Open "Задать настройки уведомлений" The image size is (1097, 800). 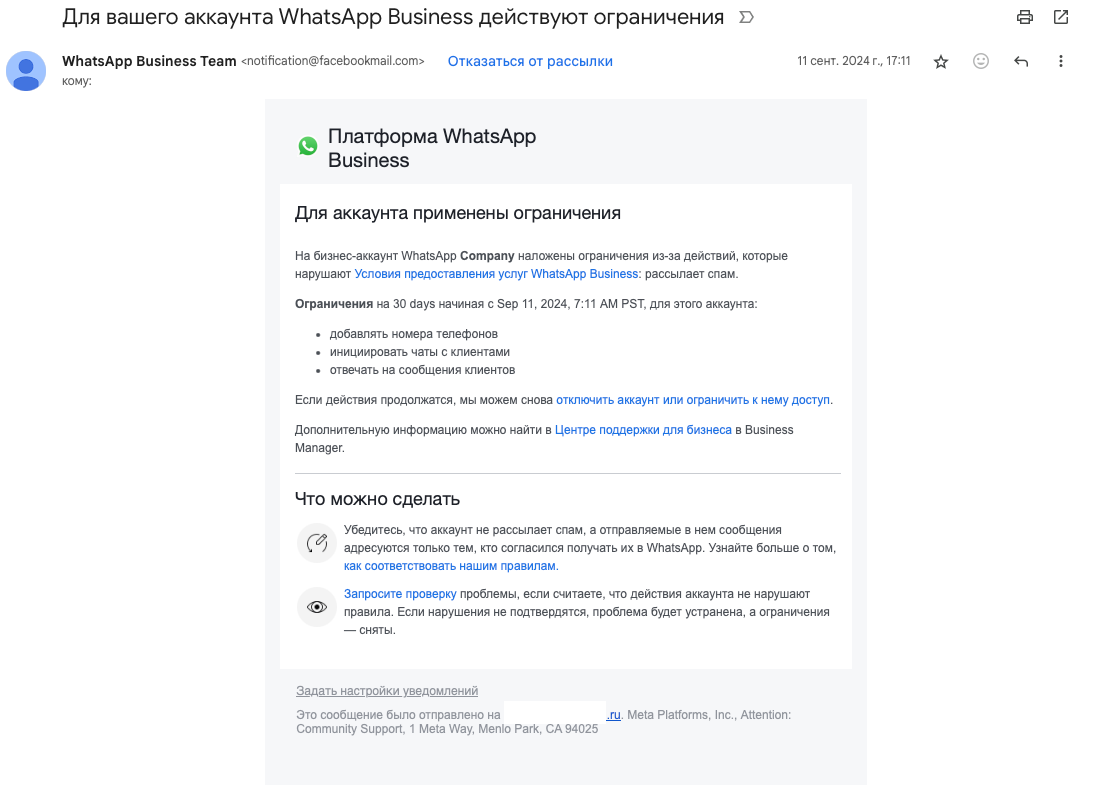(387, 690)
